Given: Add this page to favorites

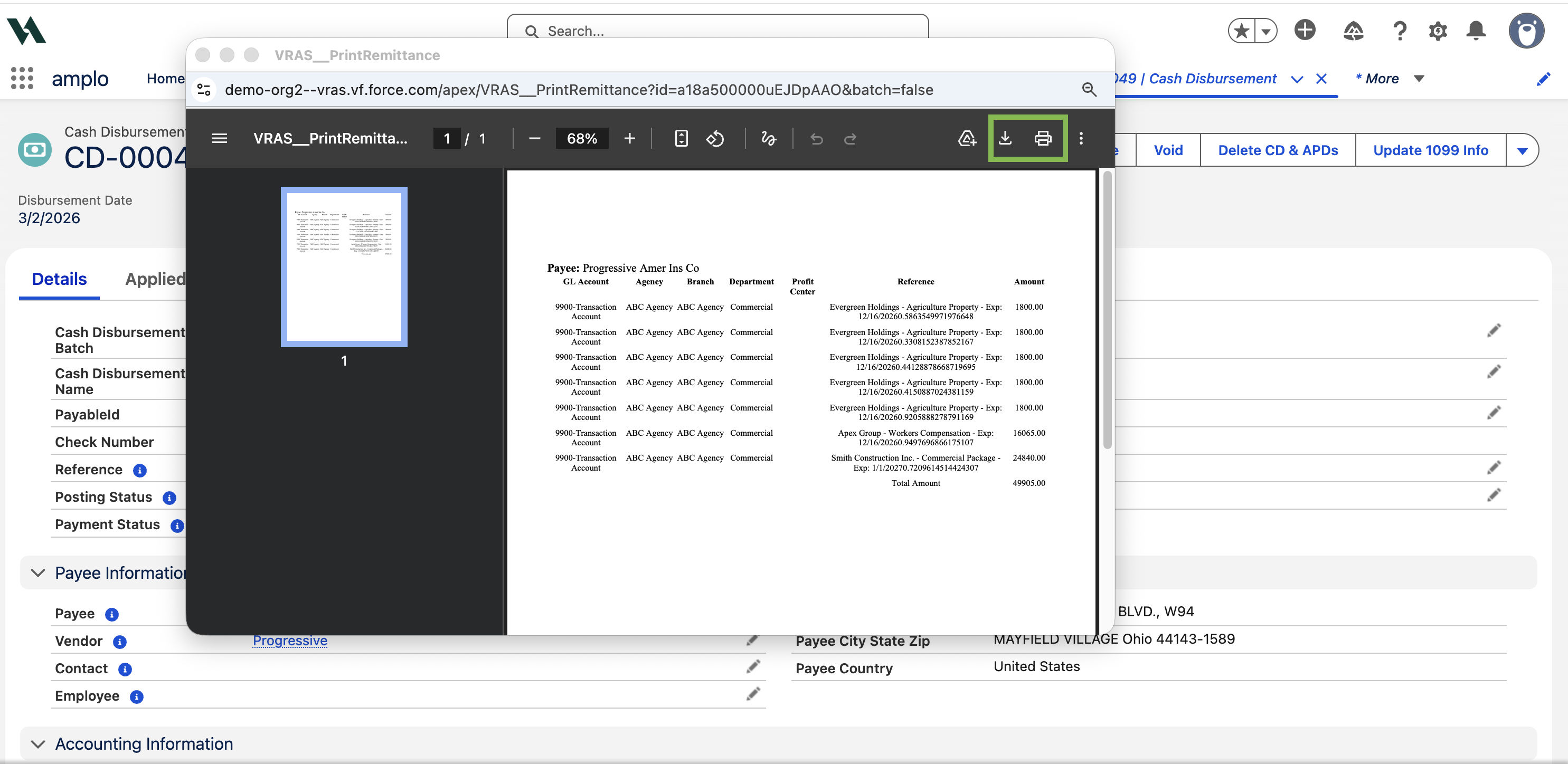Looking at the screenshot, I should click(x=1242, y=31).
